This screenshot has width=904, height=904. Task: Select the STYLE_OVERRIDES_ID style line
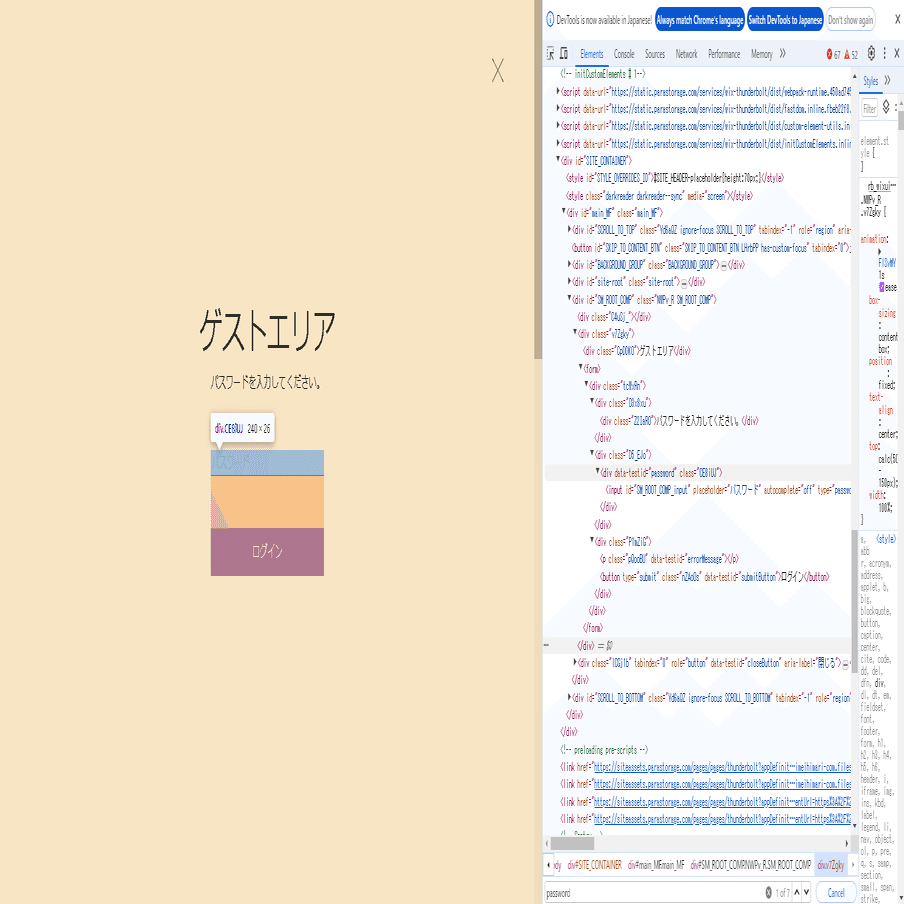point(675,178)
